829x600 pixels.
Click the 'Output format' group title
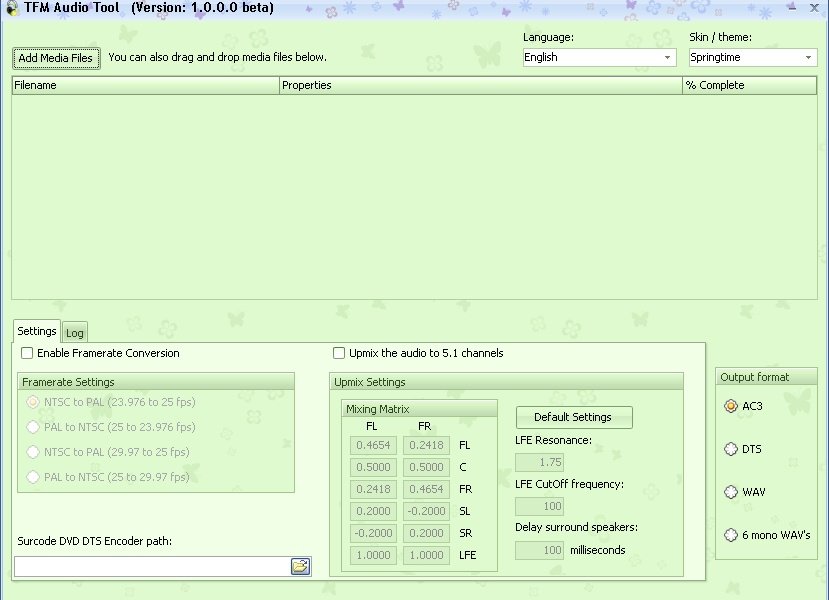tap(754, 377)
